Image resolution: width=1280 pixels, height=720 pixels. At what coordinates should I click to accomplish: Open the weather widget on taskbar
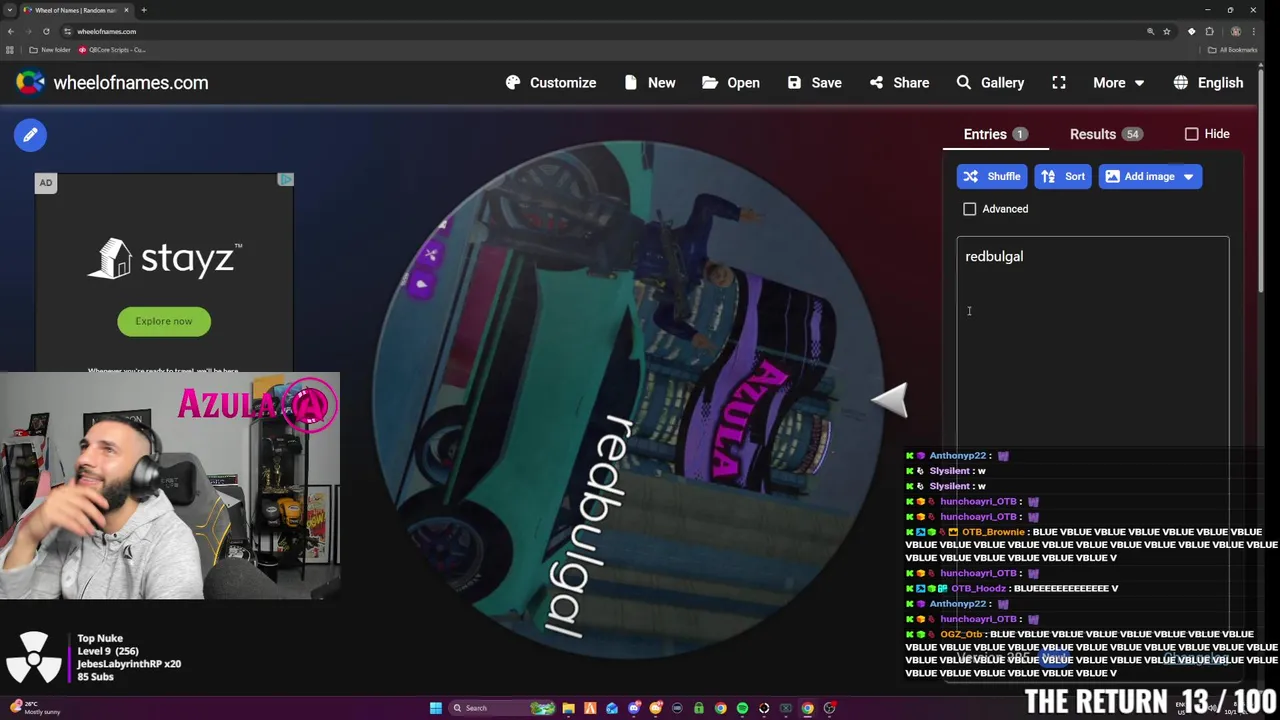tap(35, 708)
